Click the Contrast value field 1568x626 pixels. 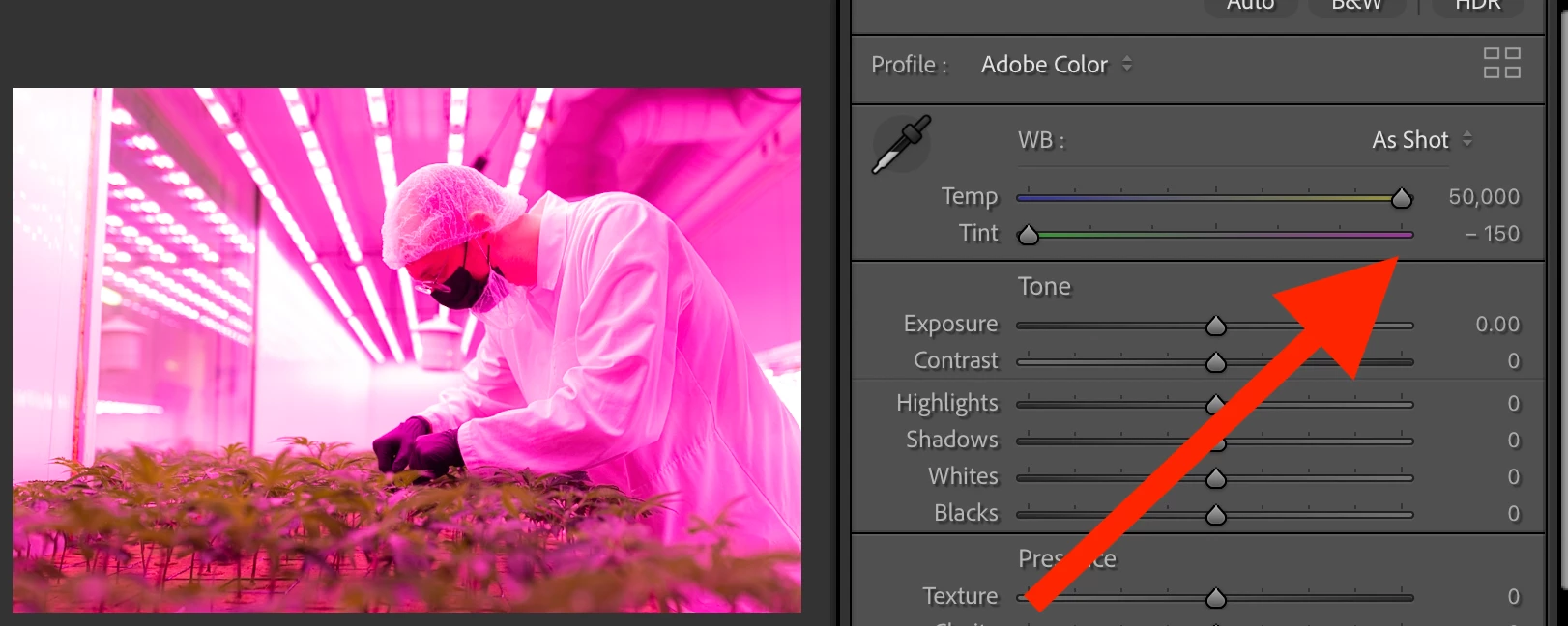[x=1514, y=361]
